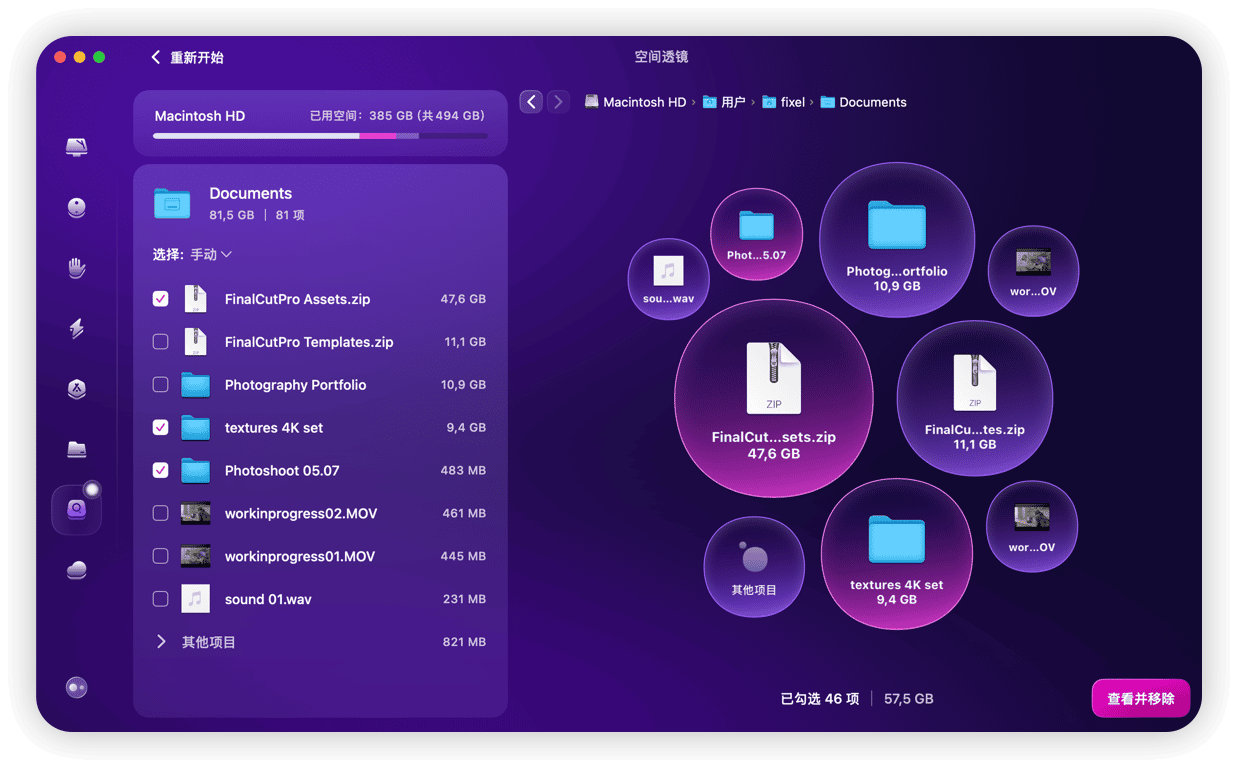Click the sound 01.wav music file icon in list

pos(195,599)
